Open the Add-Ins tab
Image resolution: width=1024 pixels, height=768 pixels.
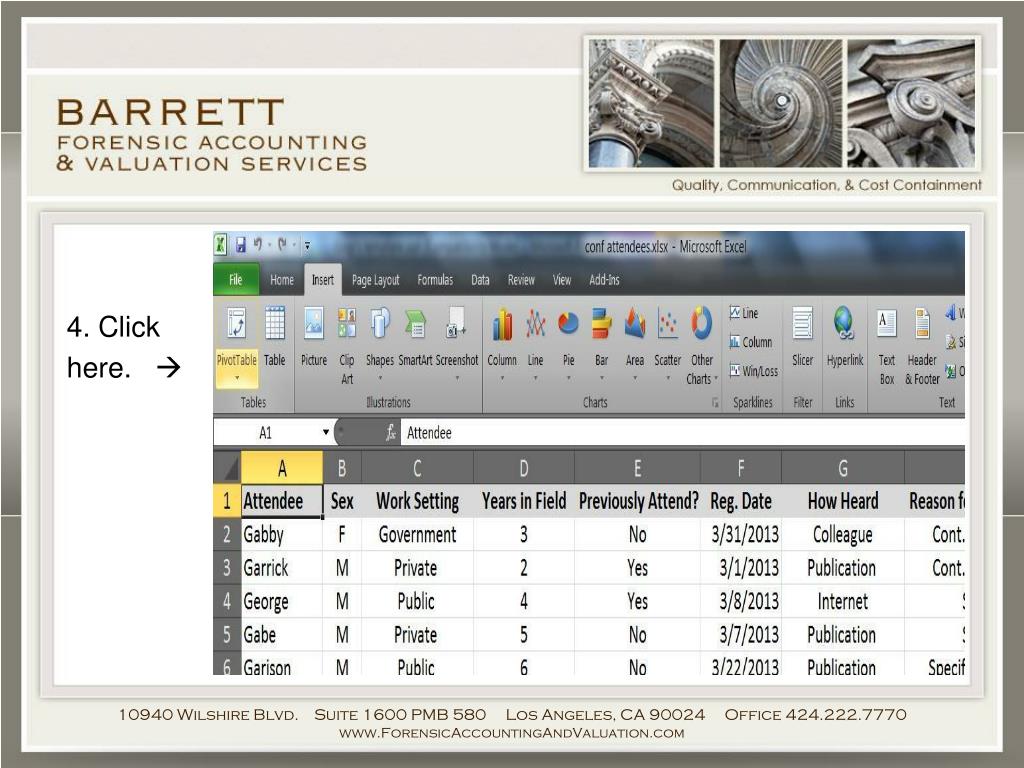point(604,280)
